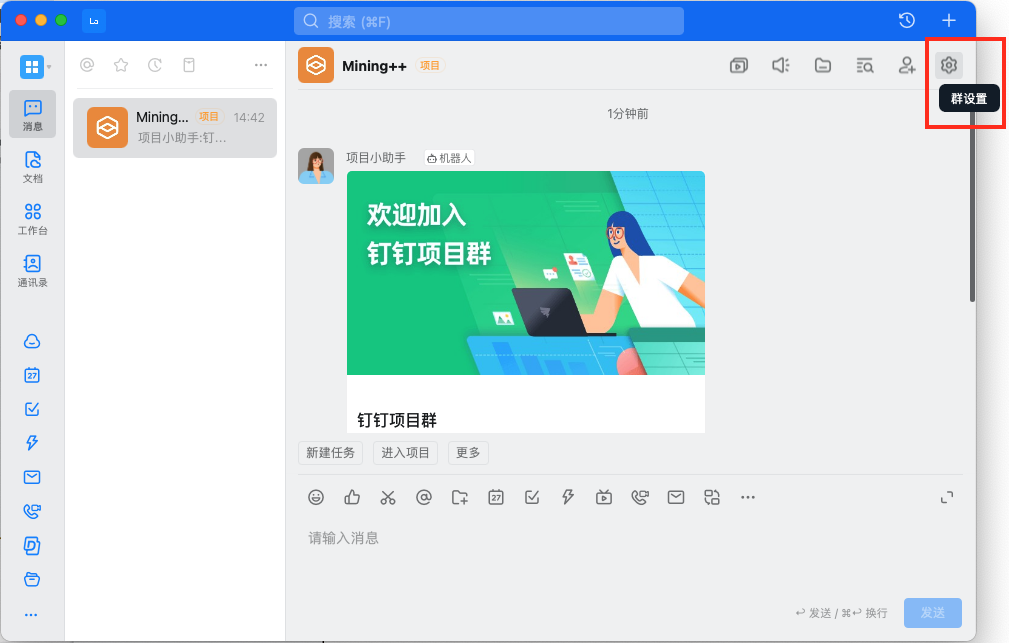Click the 新建任务 button
Screen dimensions: 1009x643
pyautogui.click(x=330, y=452)
